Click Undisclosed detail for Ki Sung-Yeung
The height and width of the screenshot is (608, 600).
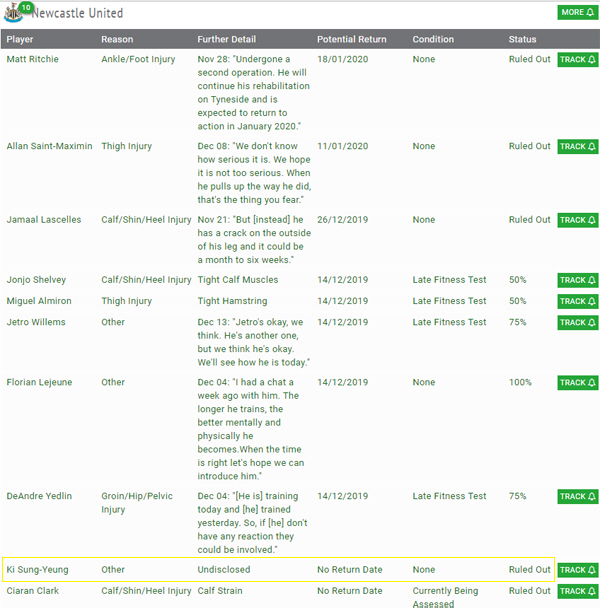(x=224, y=570)
